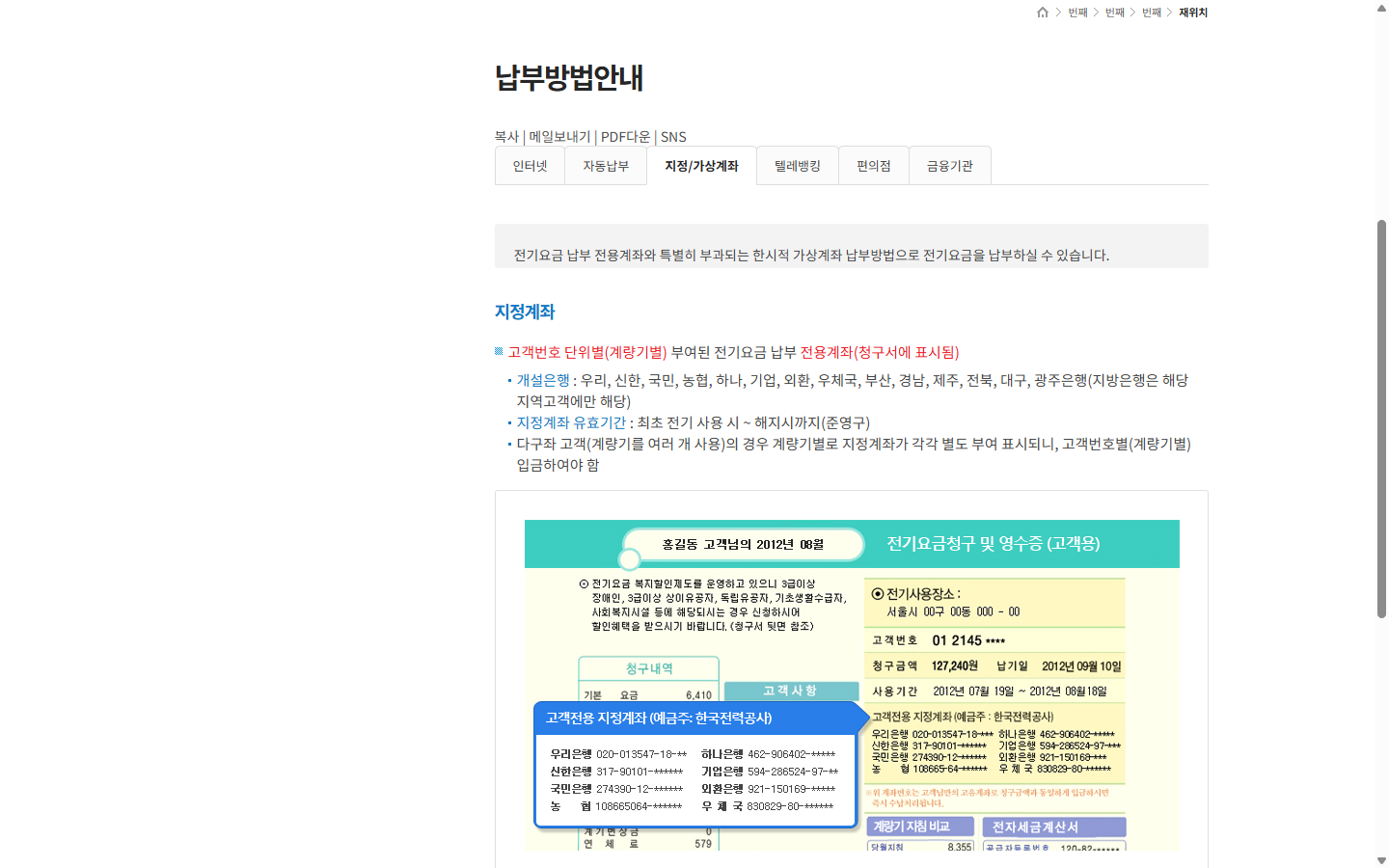Click the 복사 link
This screenshot has width=1389, height=868.
pos(506,137)
